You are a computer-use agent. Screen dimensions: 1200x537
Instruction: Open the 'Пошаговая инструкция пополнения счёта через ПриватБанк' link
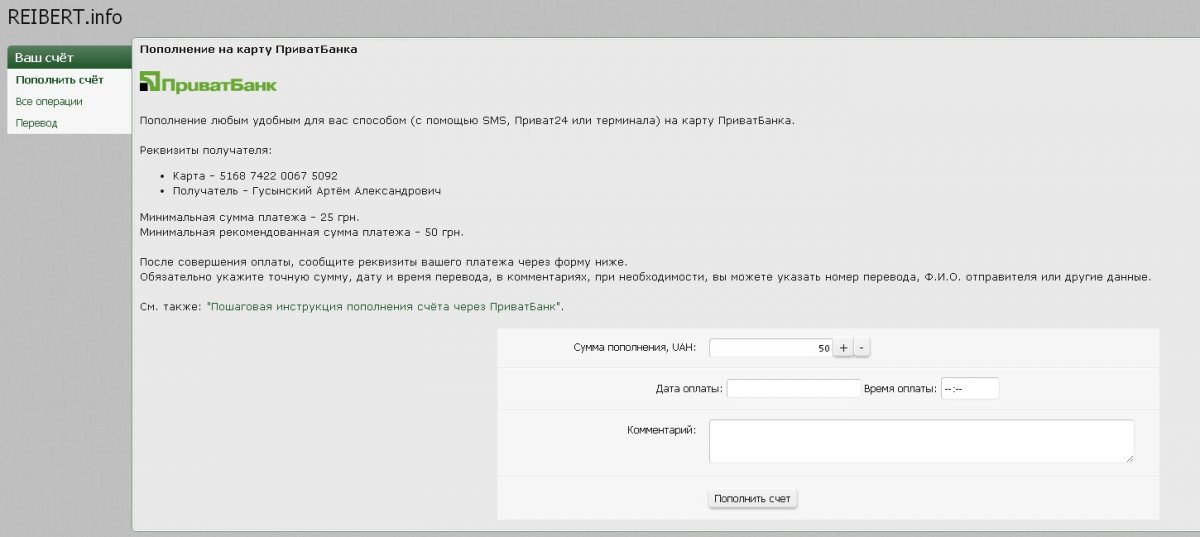[385, 306]
